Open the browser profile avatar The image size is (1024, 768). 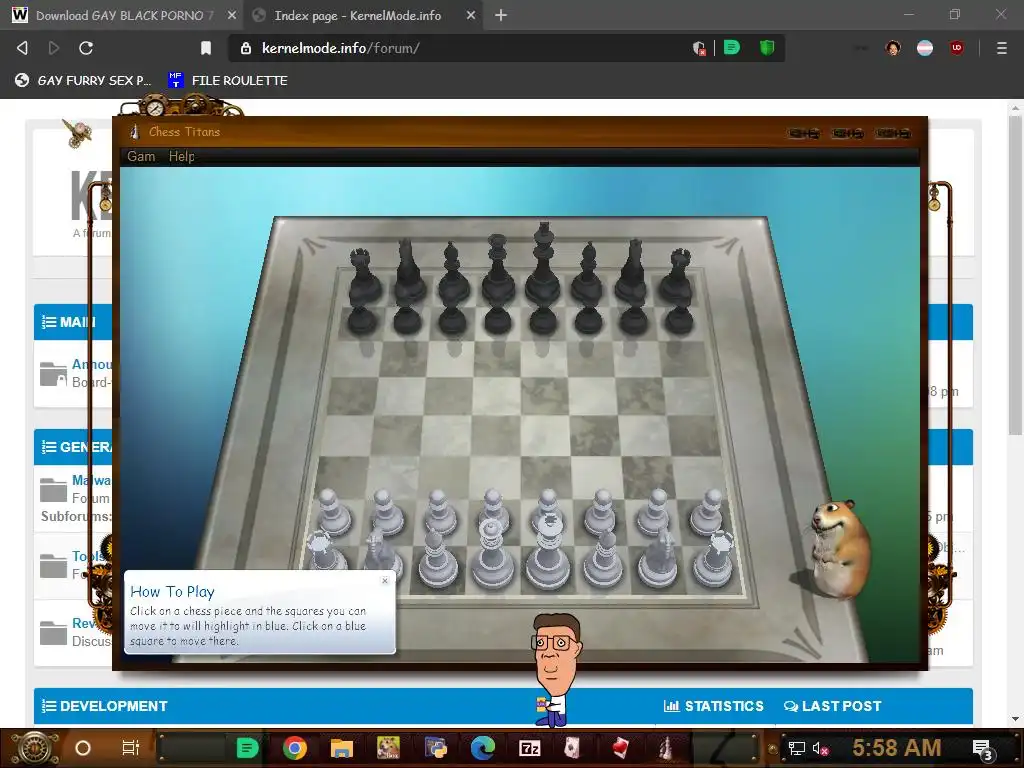(x=893, y=48)
